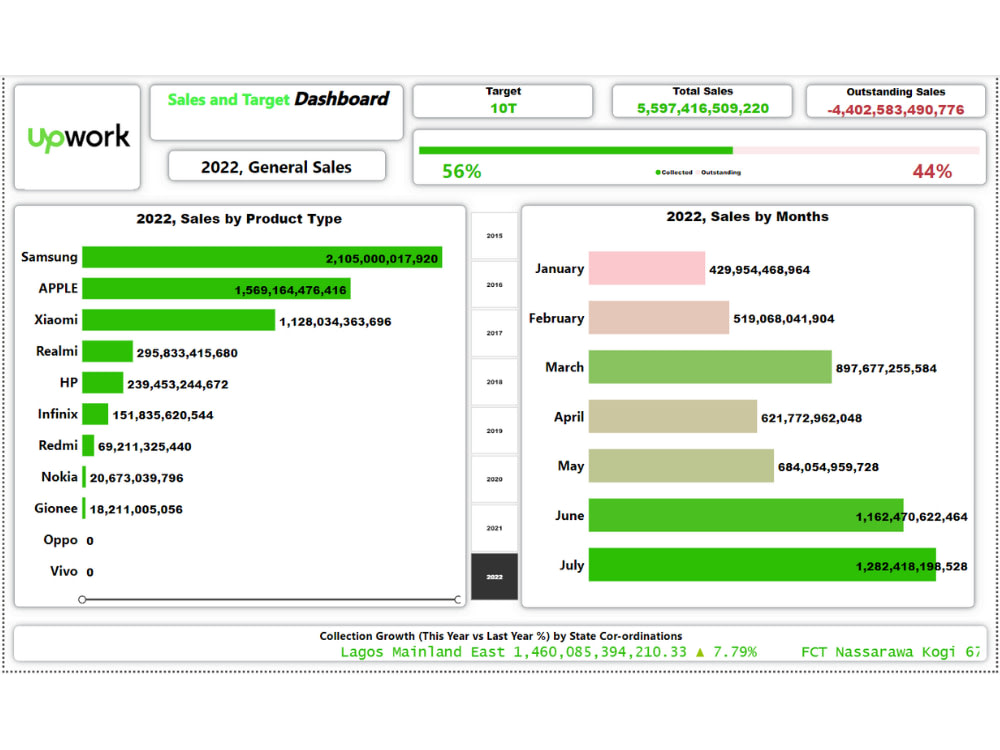
Task: Toggle the Outstanding legend indicator
Action: pyautogui.click(x=718, y=170)
